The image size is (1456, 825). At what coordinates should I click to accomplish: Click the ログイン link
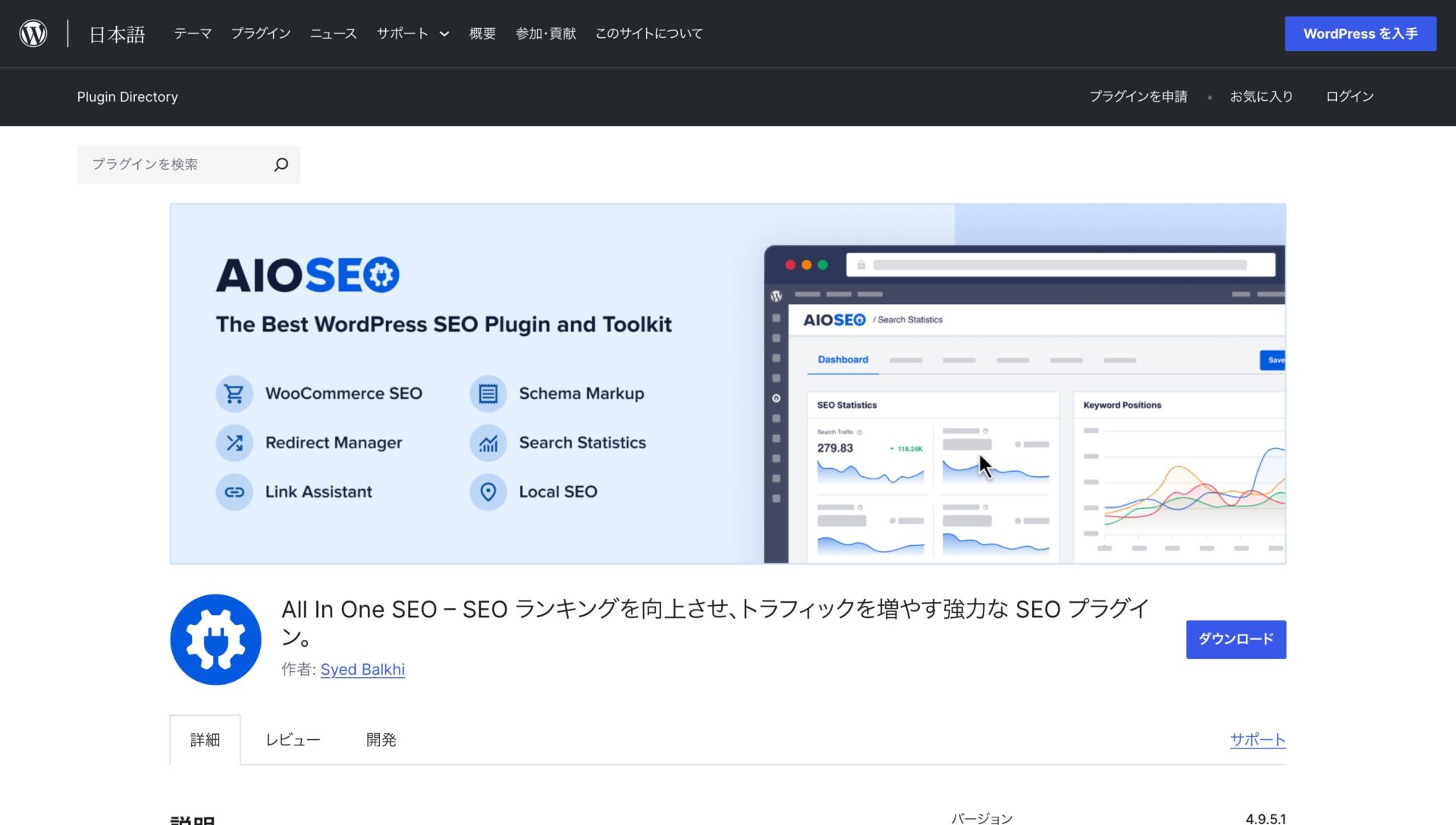coord(1348,96)
